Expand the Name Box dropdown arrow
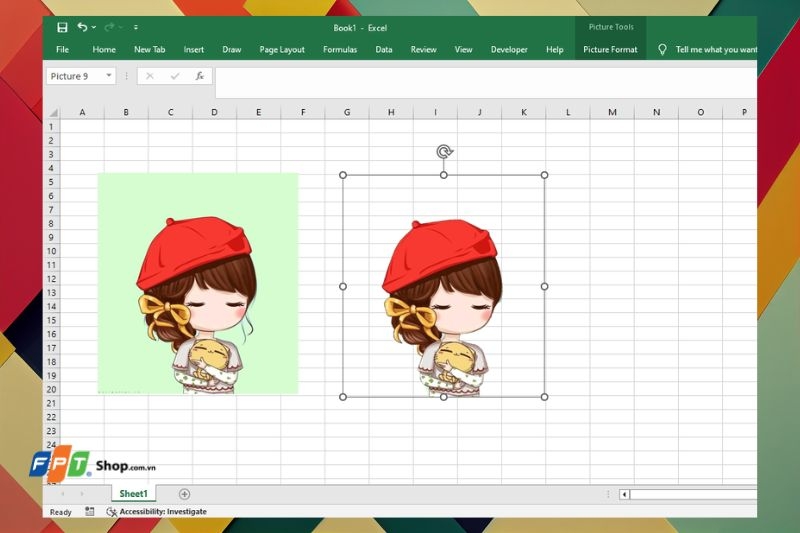This screenshot has width=800, height=533. coord(109,75)
